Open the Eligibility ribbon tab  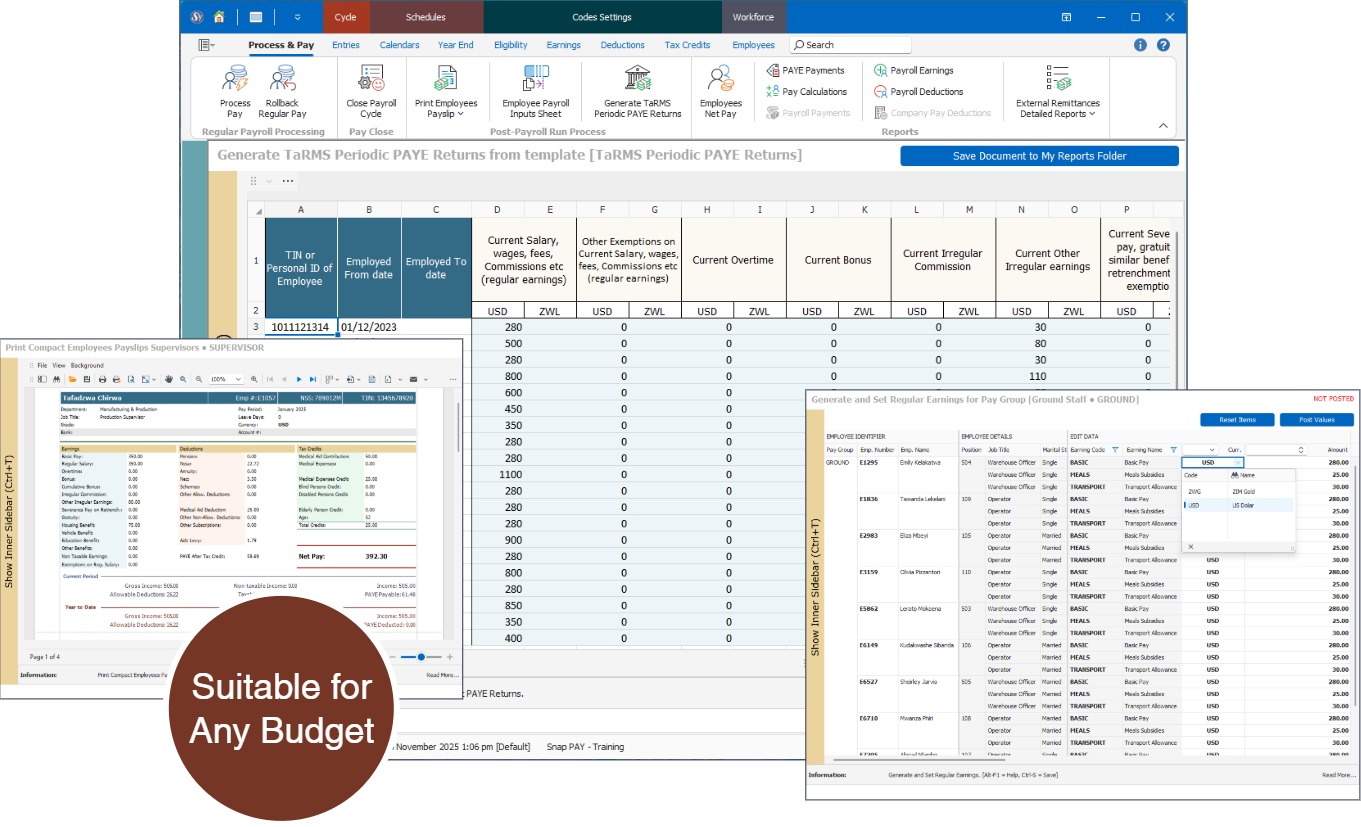click(x=511, y=45)
